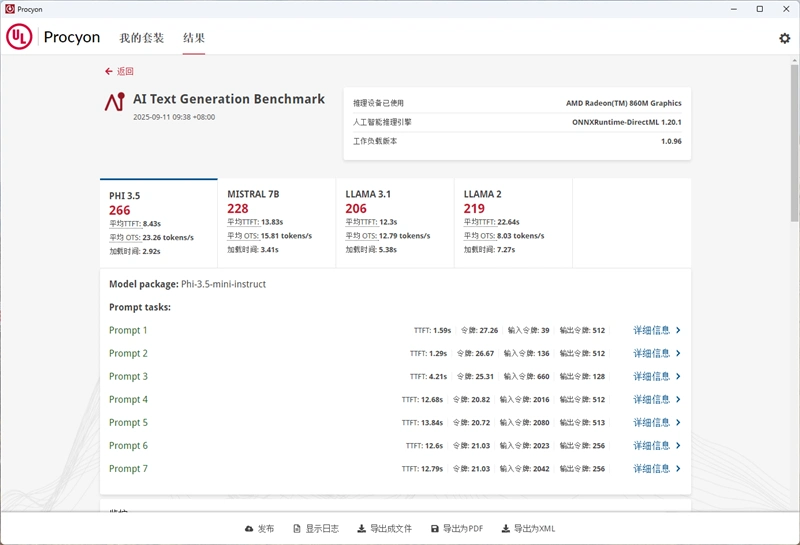Open the settings gear icon
Image resolution: width=800 pixels, height=545 pixels.
click(784, 38)
